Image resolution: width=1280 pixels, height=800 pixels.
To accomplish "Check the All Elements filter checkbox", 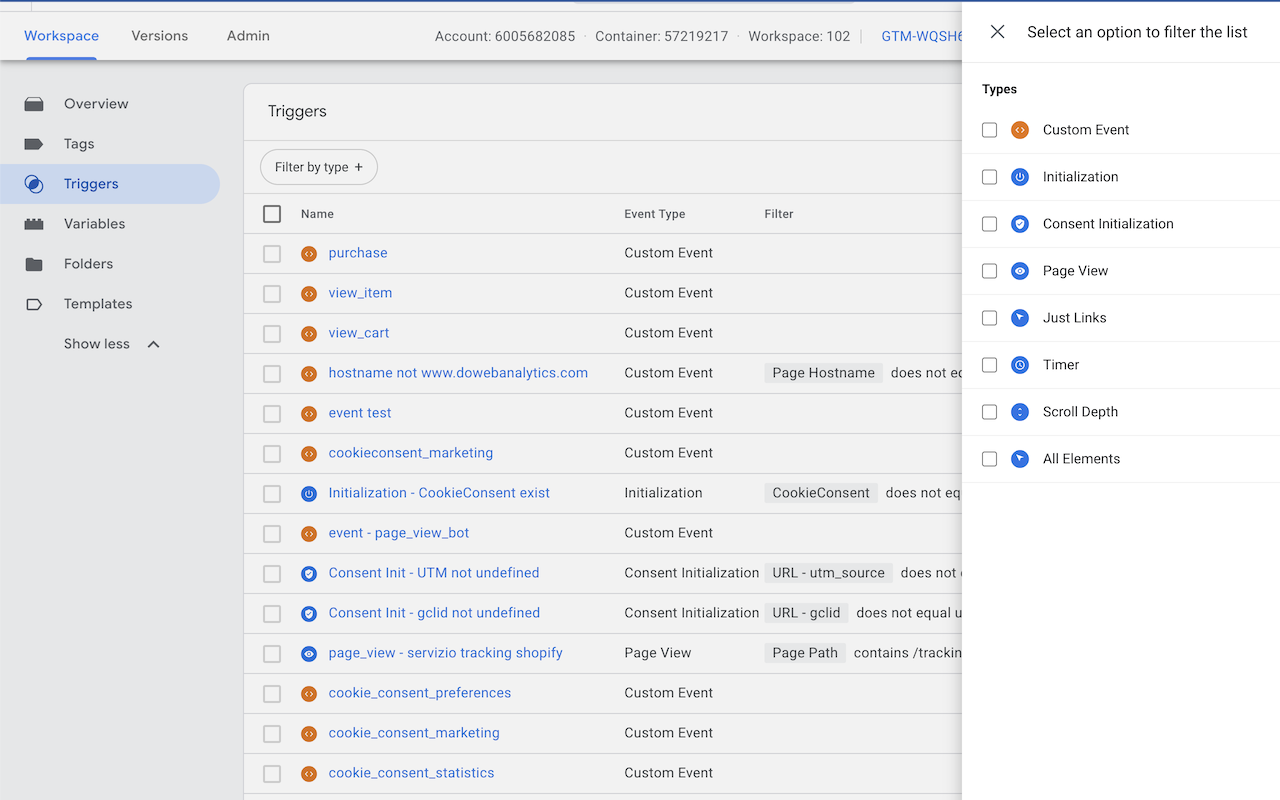I will coord(990,459).
